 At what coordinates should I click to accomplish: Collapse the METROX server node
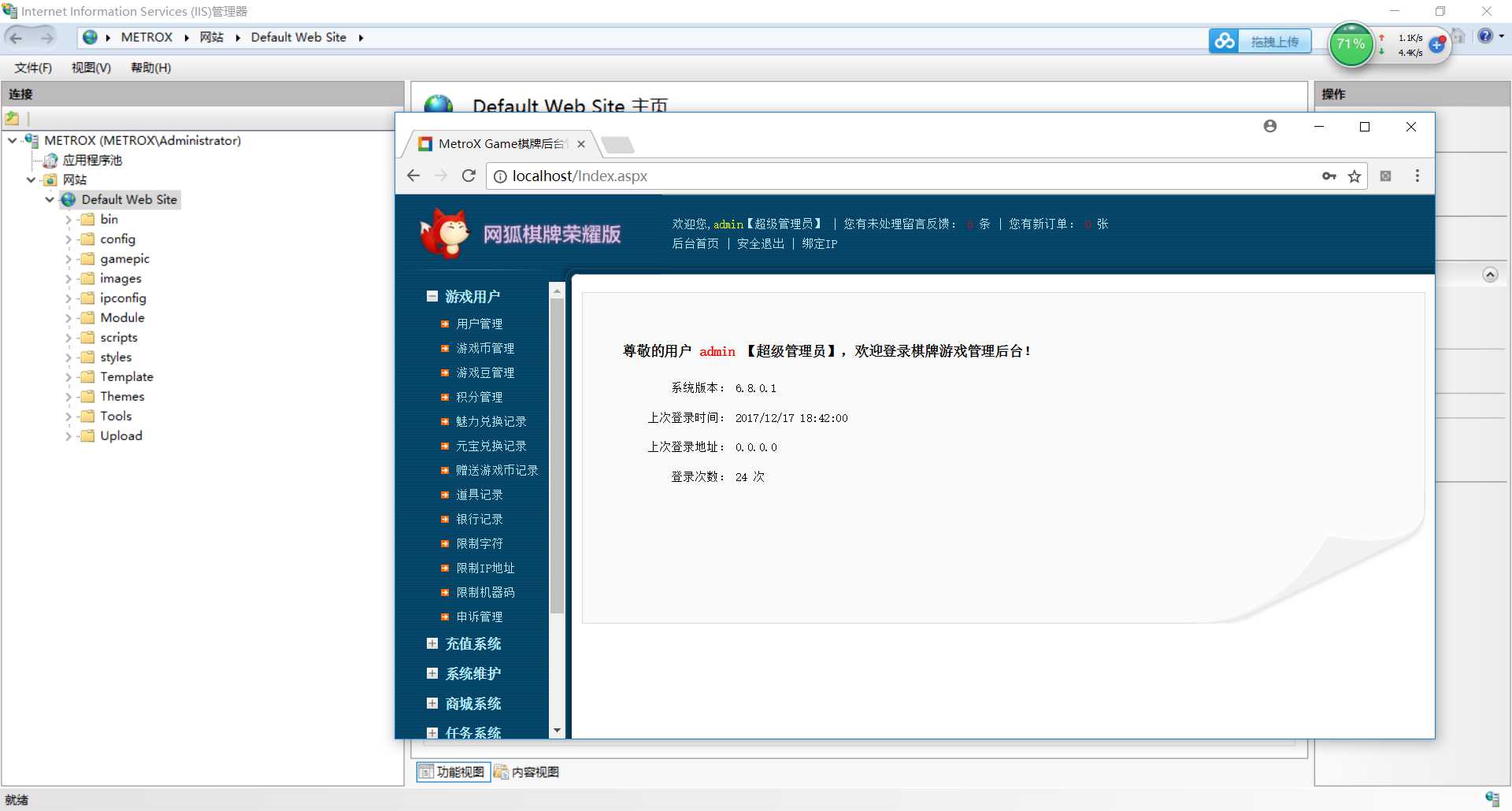point(13,140)
